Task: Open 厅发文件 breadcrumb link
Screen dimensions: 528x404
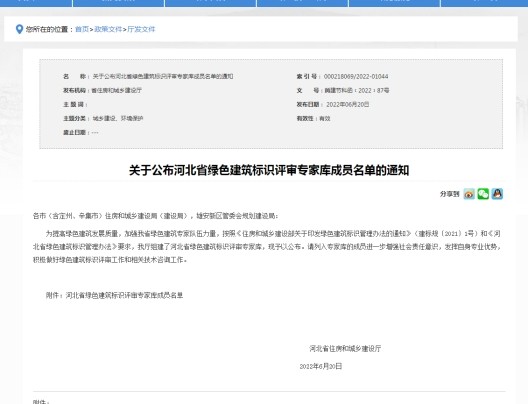Action: point(141,29)
